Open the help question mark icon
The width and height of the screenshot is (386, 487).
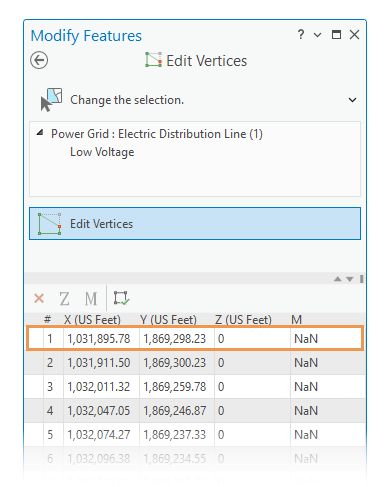[x=301, y=34]
